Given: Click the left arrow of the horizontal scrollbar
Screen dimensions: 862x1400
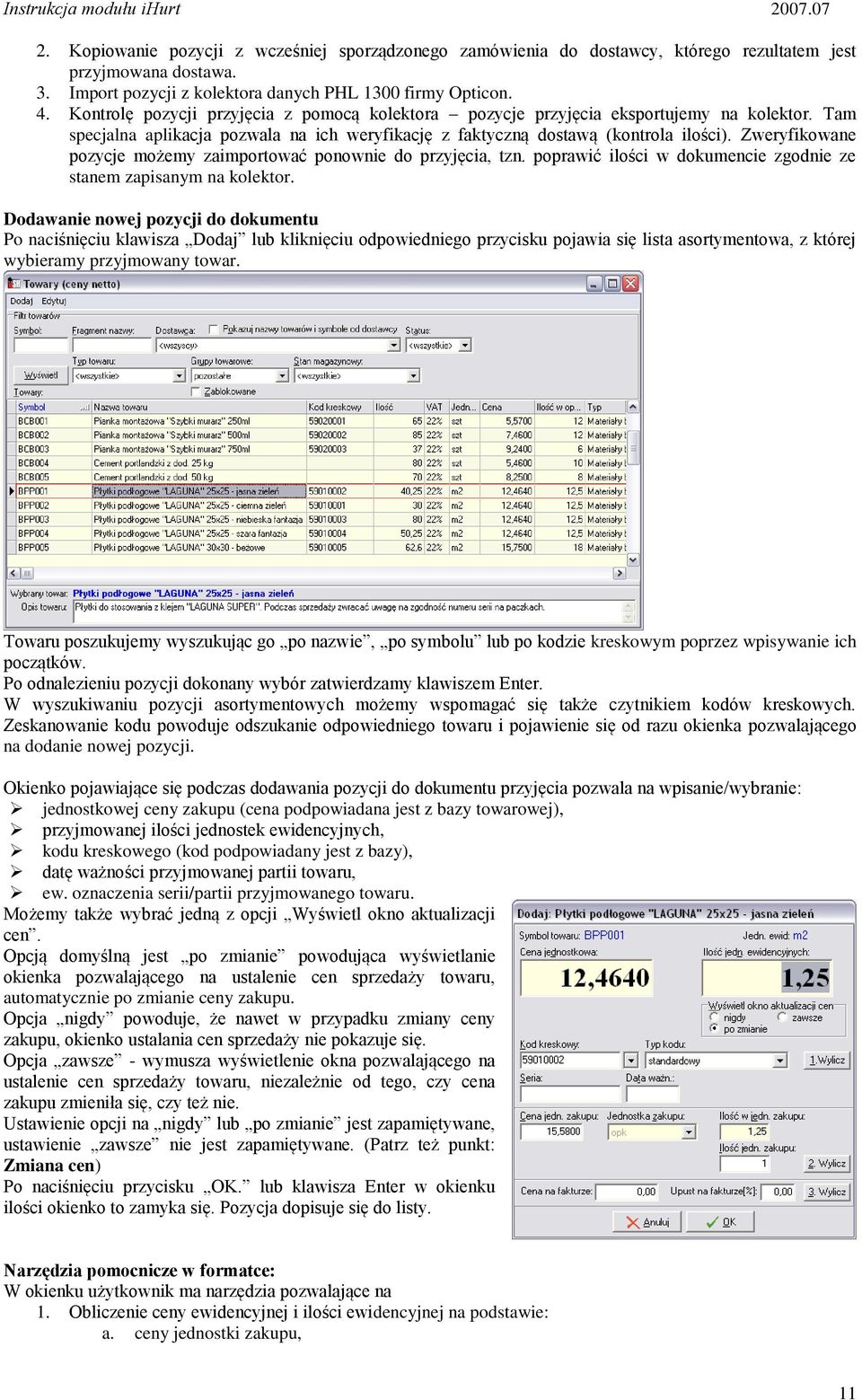Looking at the screenshot, I should pos(13,572).
